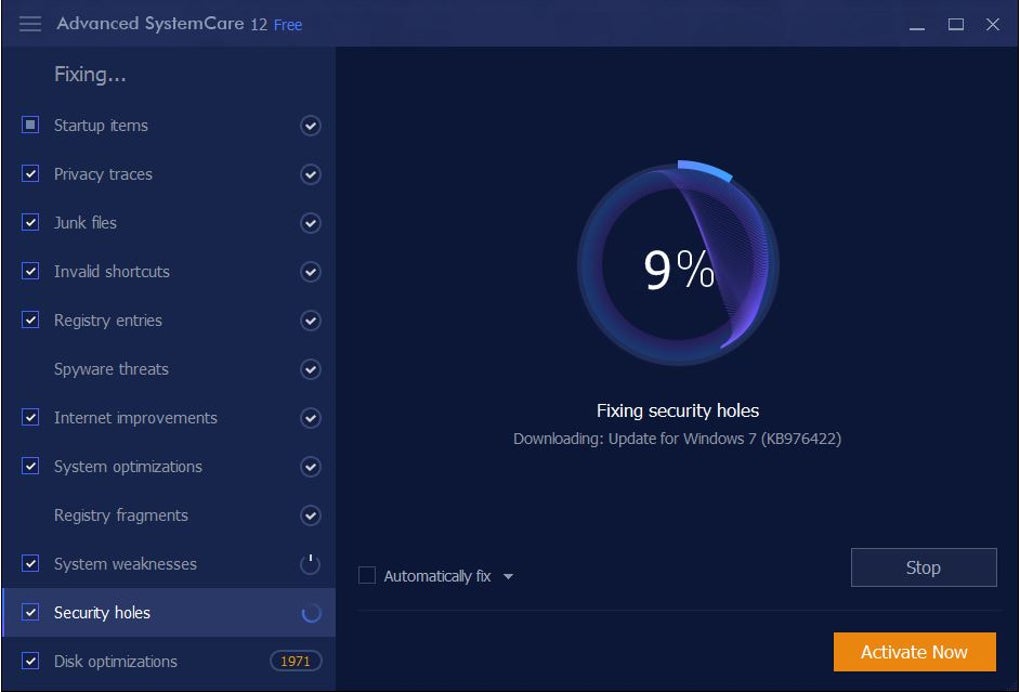This screenshot has height=692, width=1020.
Task: Click the Registry fragments done checkmark icon
Action: click(310, 515)
